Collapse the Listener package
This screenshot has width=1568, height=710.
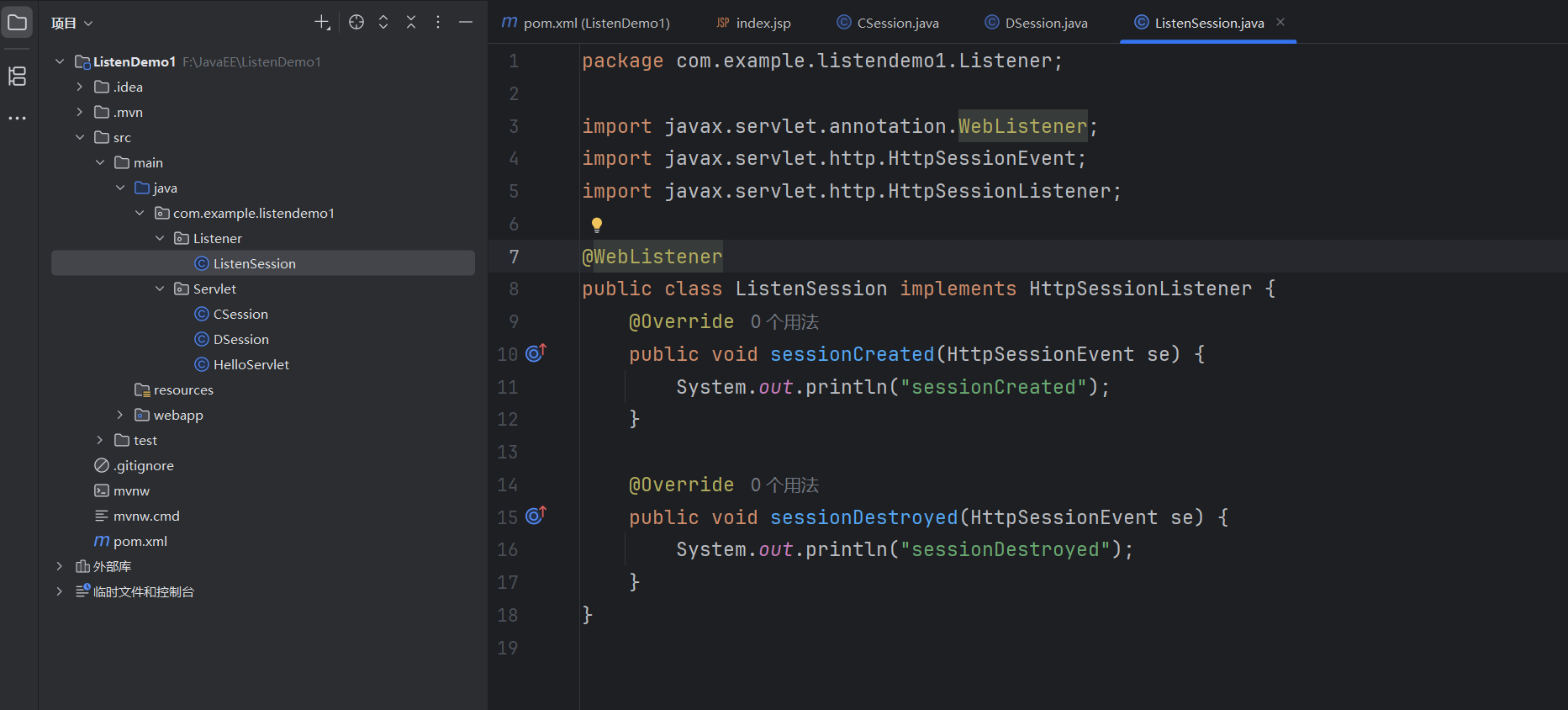[160, 238]
